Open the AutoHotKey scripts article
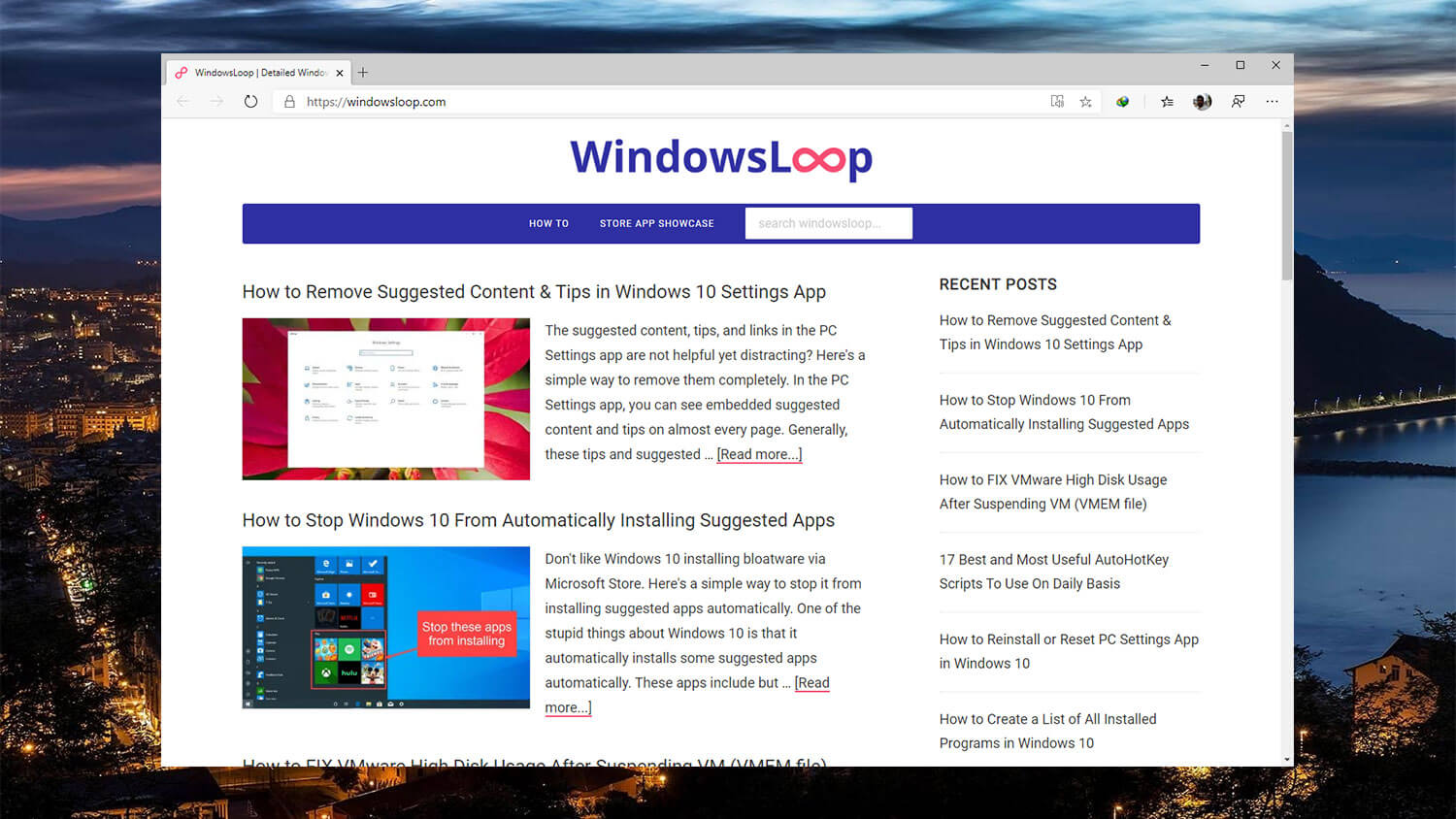1456x819 pixels. [1053, 571]
